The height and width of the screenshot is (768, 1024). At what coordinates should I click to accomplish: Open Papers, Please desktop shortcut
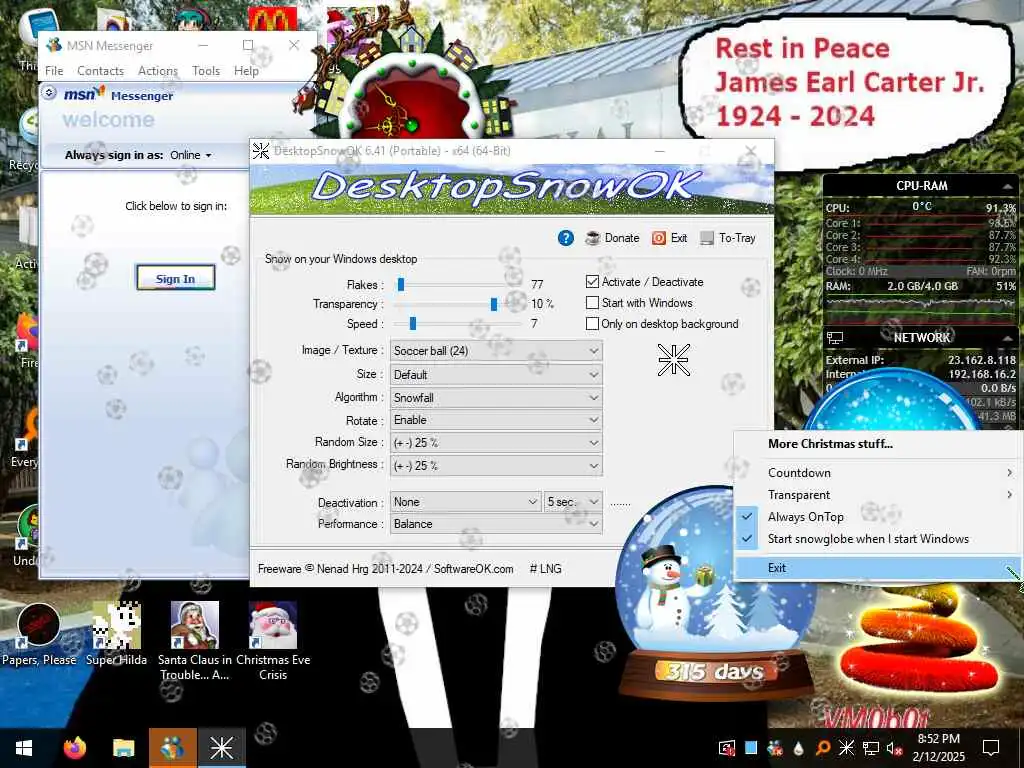pyautogui.click(x=39, y=633)
